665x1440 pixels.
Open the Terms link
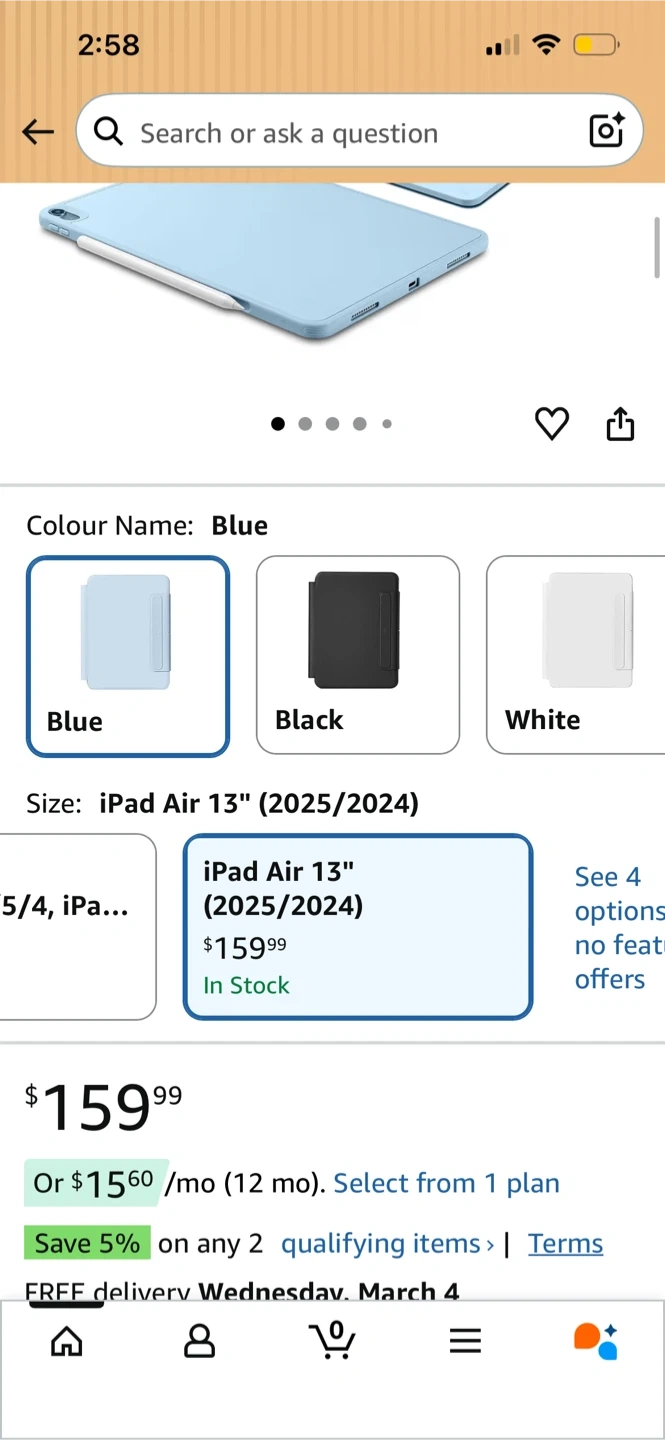[x=565, y=1244]
